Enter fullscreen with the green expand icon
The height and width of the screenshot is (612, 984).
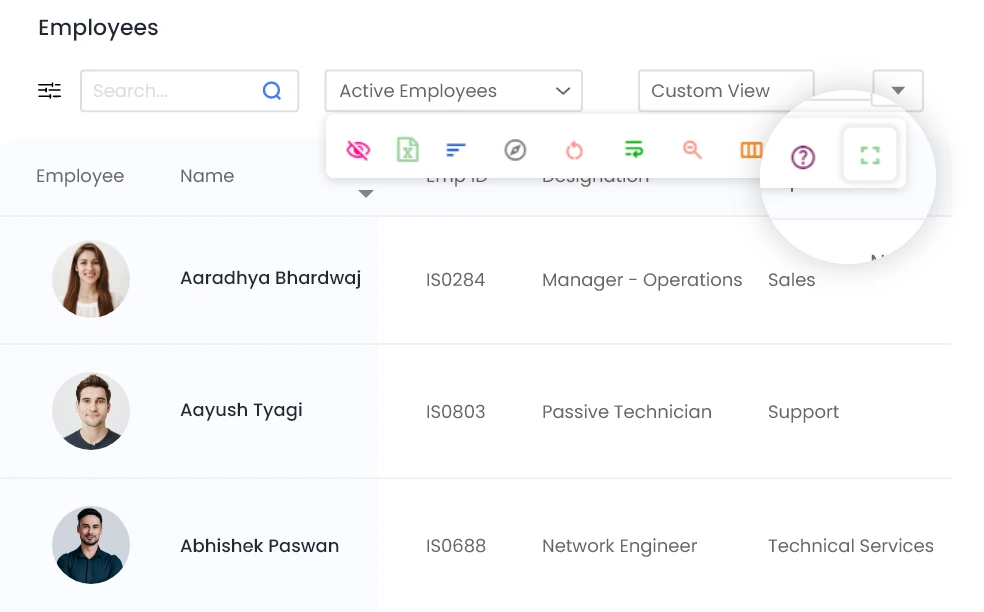870,155
